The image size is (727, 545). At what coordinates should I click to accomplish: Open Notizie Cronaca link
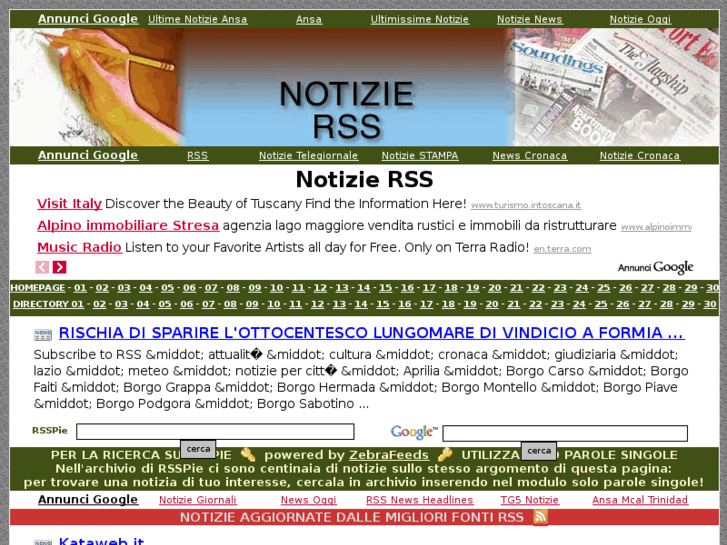click(x=640, y=156)
